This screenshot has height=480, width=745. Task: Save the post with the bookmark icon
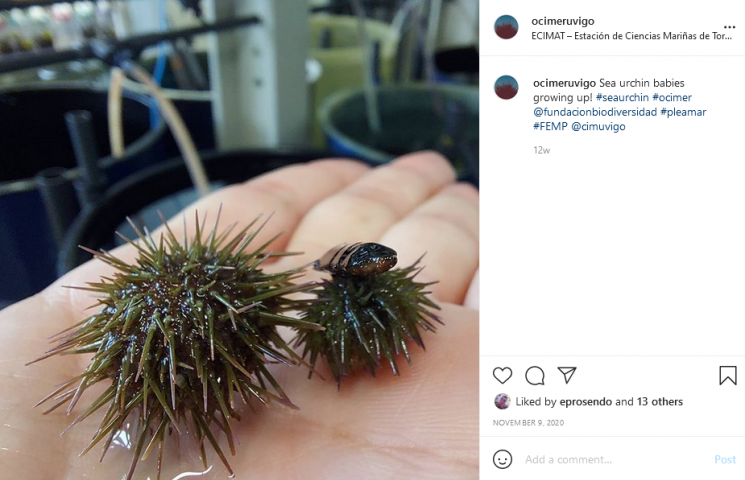[x=727, y=375]
